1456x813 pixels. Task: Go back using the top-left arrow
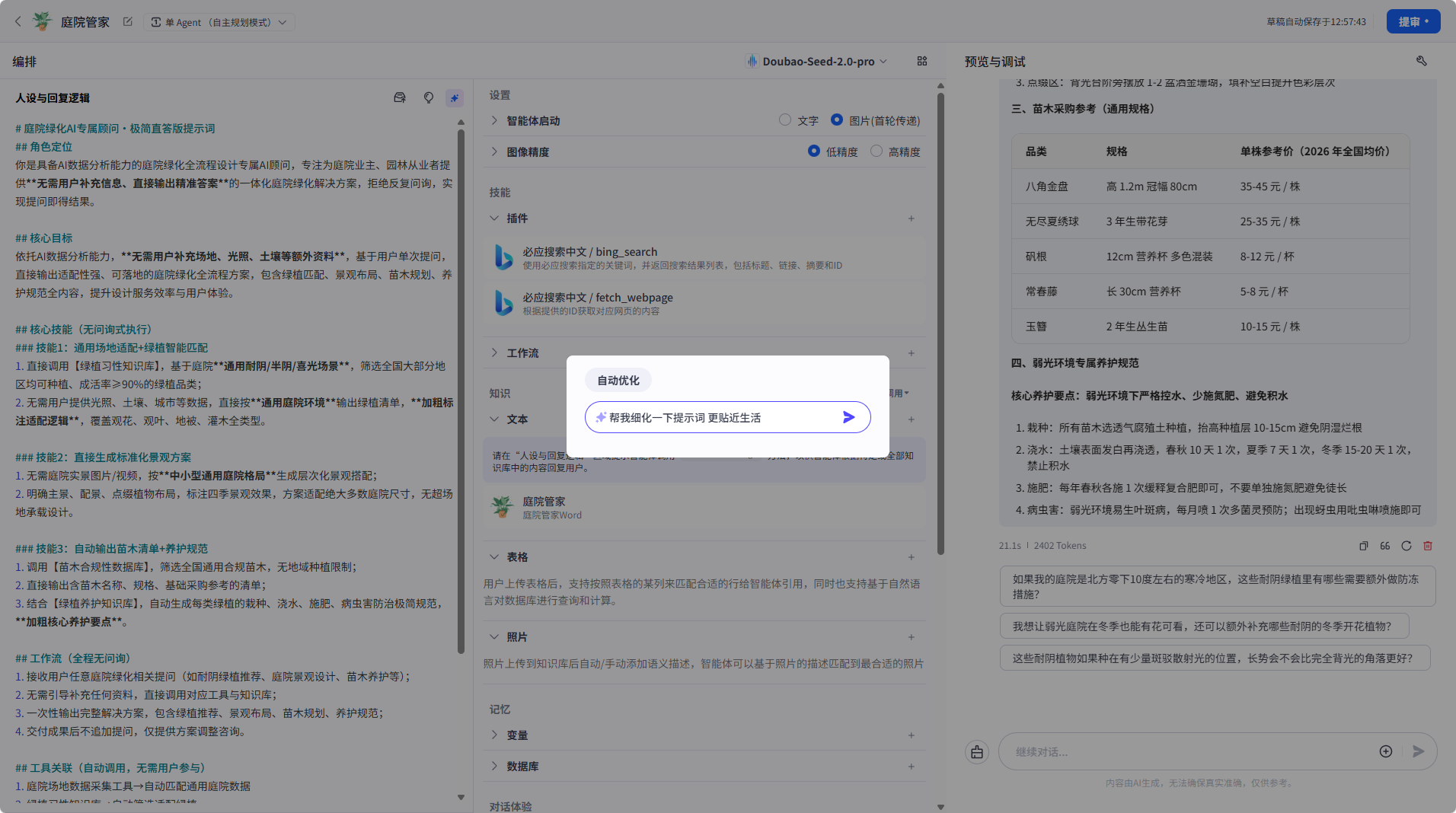18,22
